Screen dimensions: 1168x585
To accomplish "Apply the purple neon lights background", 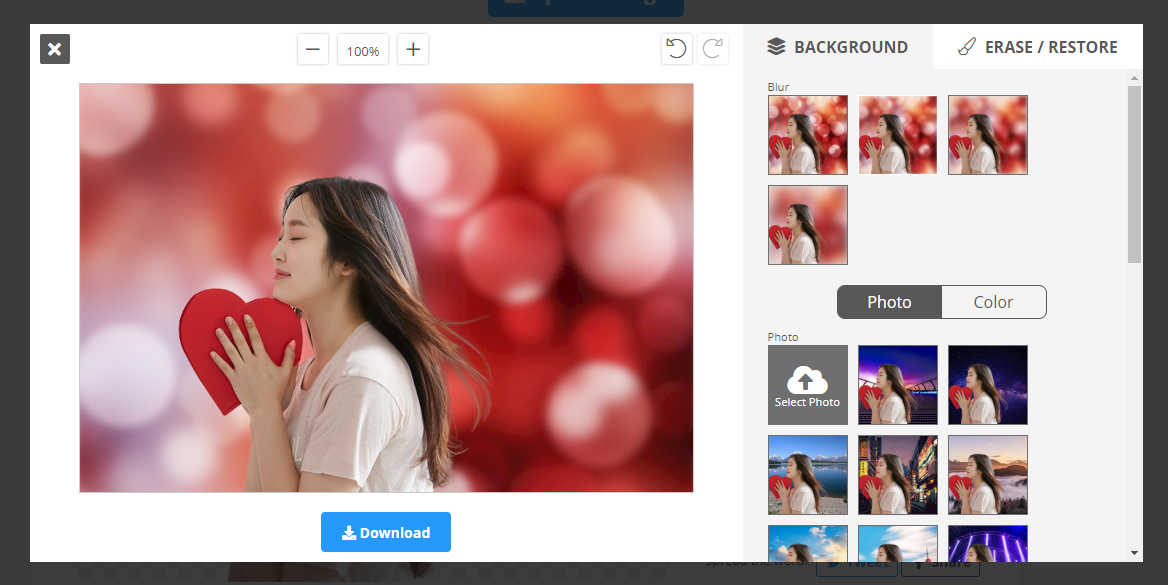I will (988, 544).
